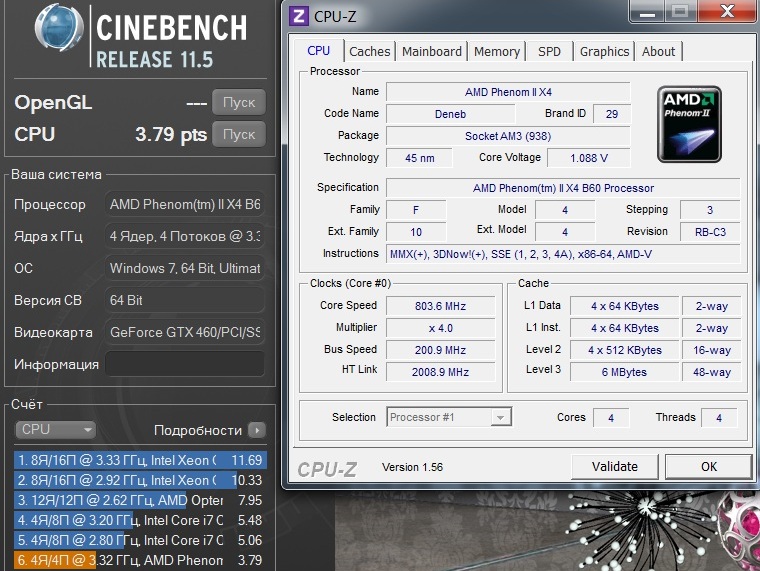Click the Name value AMD Phenom II X4

pyautogui.click(x=508, y=92)
